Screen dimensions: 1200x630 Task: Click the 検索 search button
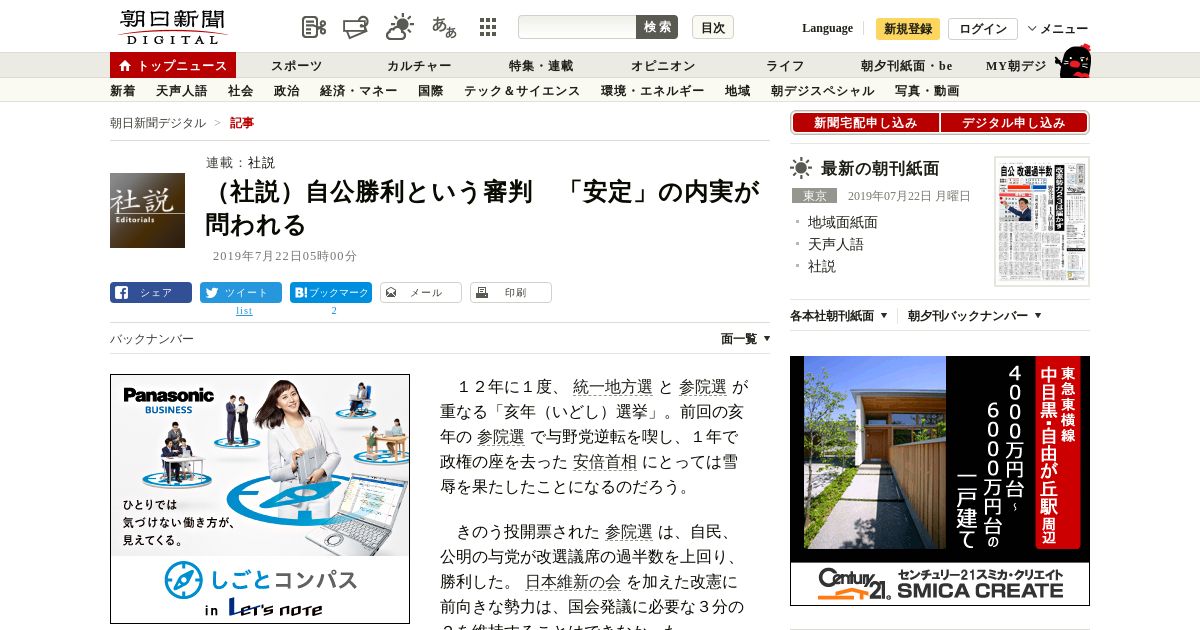coord(657,27)
